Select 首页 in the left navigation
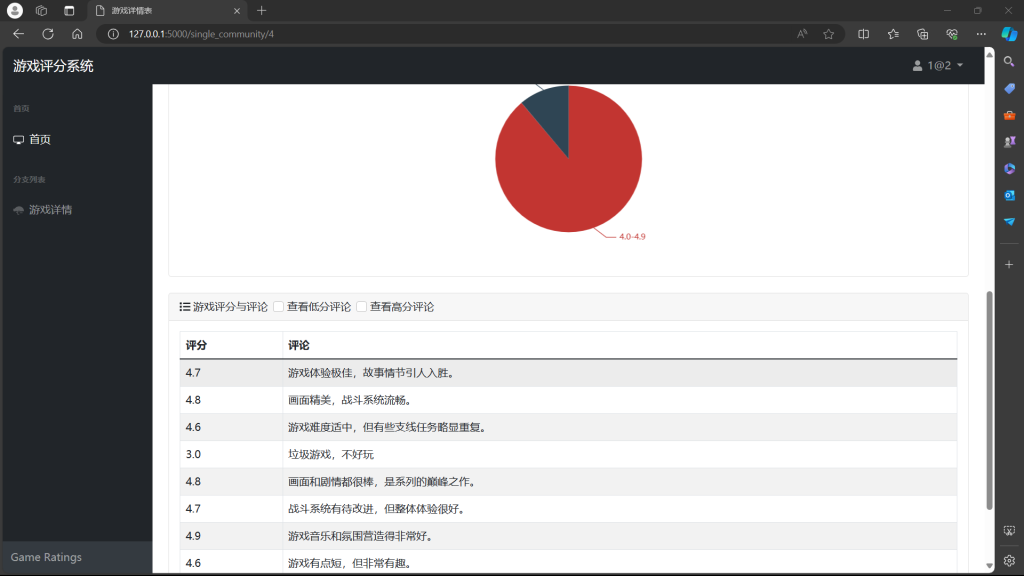Image resolution: width=1024 pixels, height=576 pixels. tap(40, 140)
